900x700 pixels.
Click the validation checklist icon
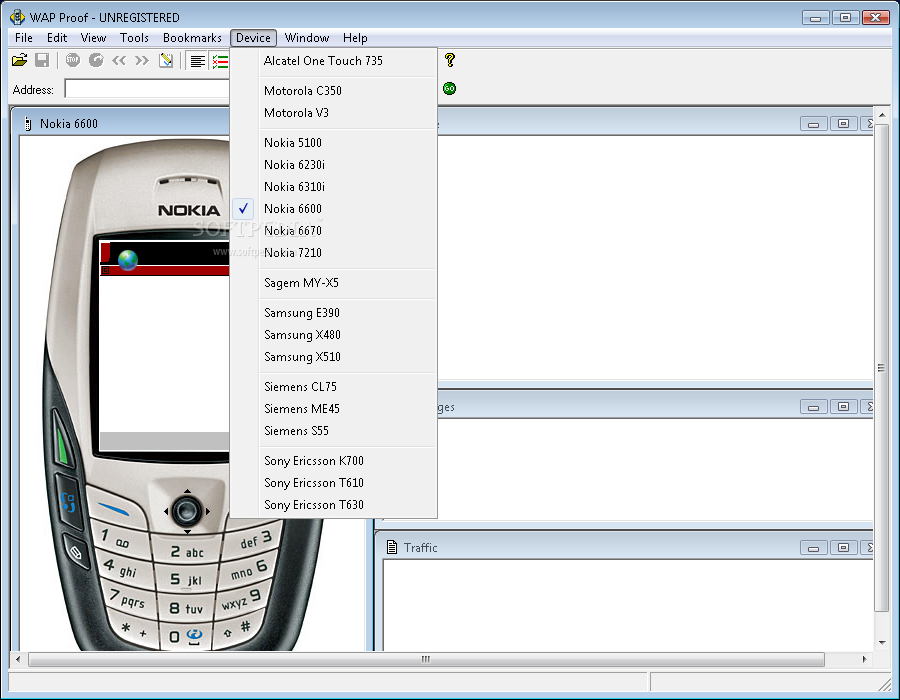tap(220, 61)
